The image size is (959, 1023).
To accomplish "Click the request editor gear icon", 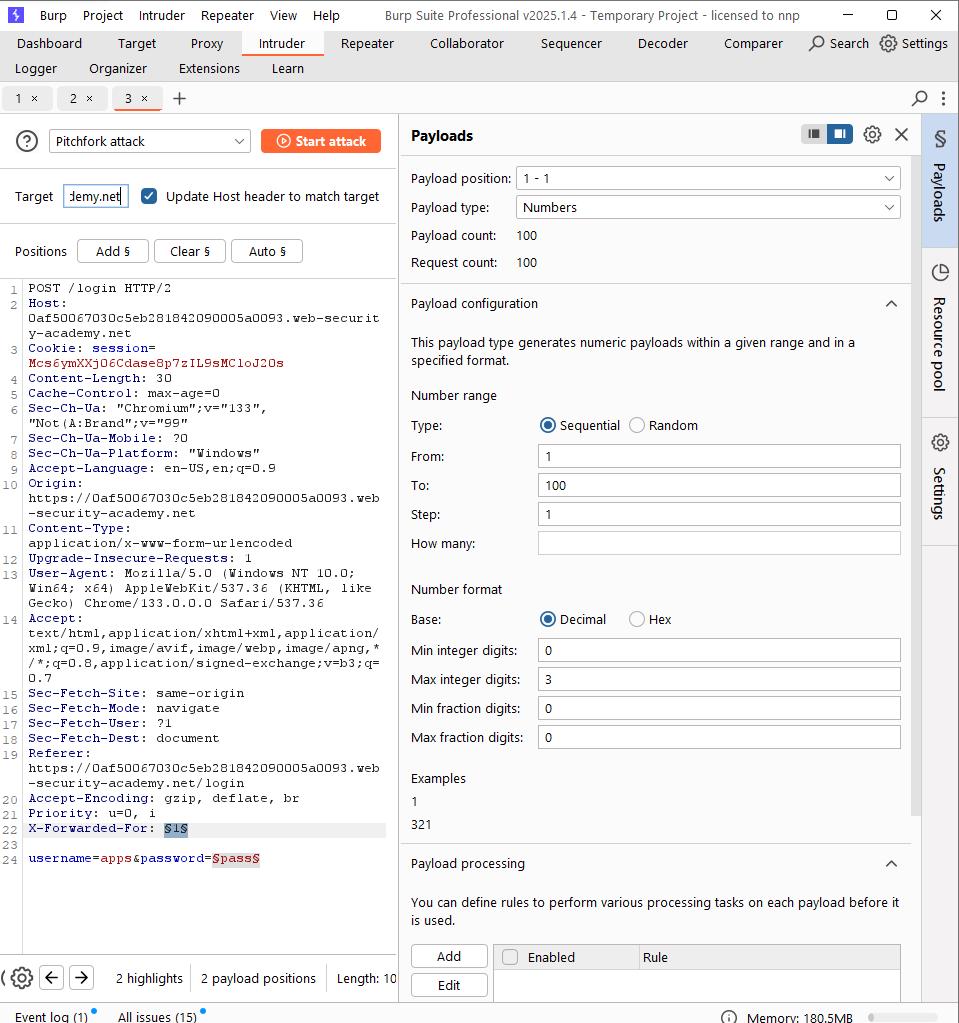I will 22,978.
